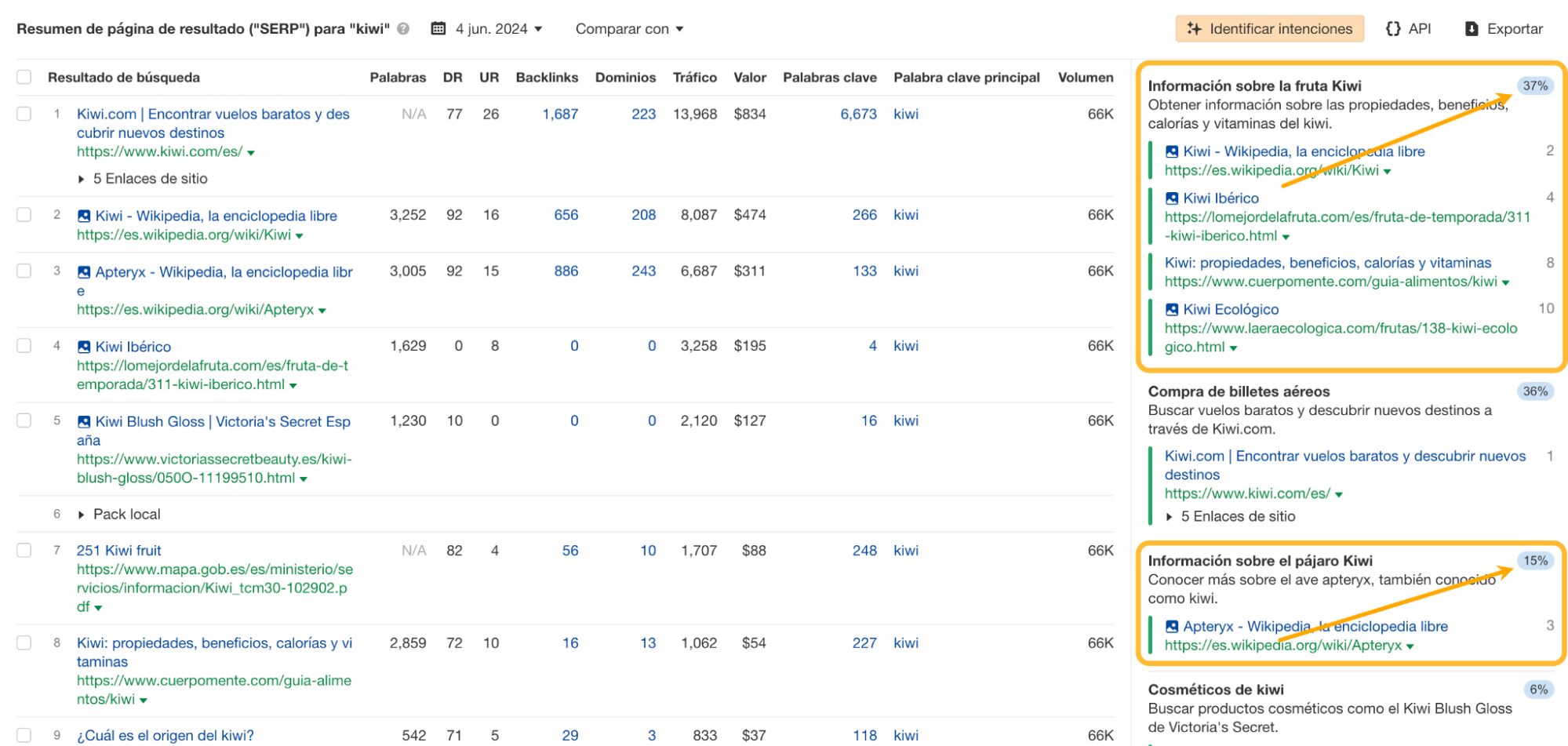Click "Compra de billetes aéreos" heading

click(1239, 391)
